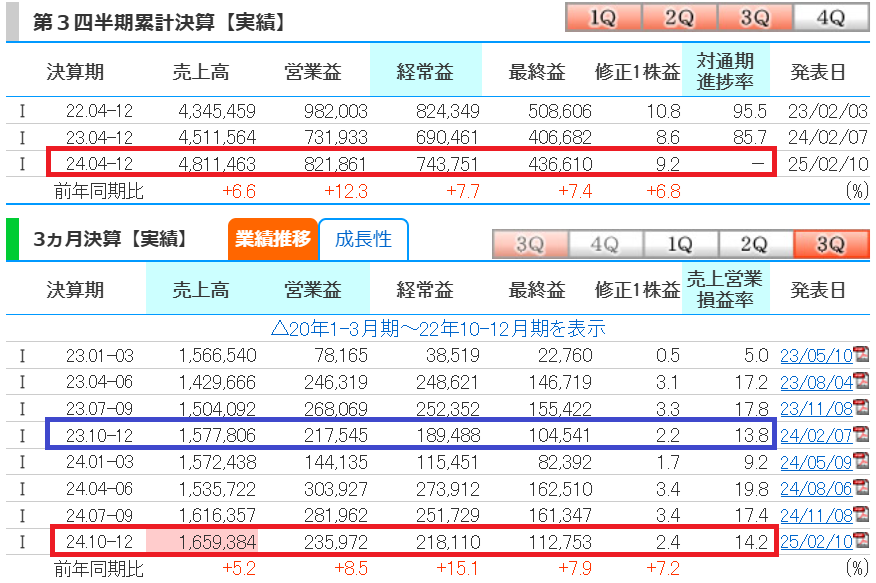
Task: Click highlighted 経常益 header in cumulative table
Action: [425, 71]
